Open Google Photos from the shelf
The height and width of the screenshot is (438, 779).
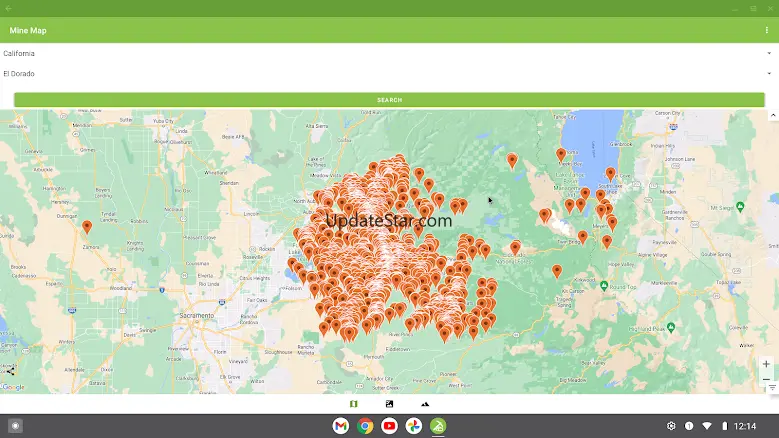point(414,426)
